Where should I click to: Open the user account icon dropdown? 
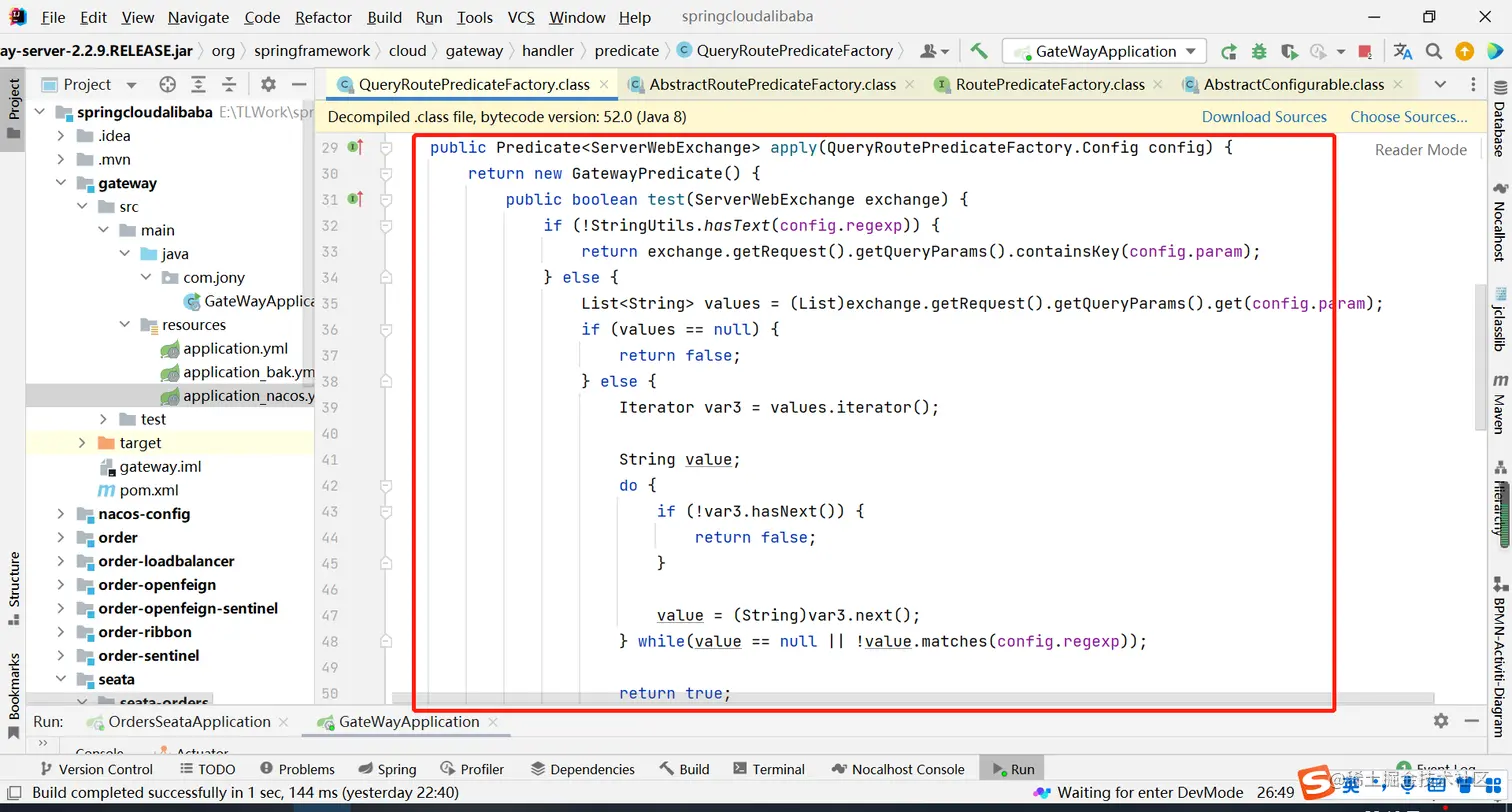click(935, 51)
